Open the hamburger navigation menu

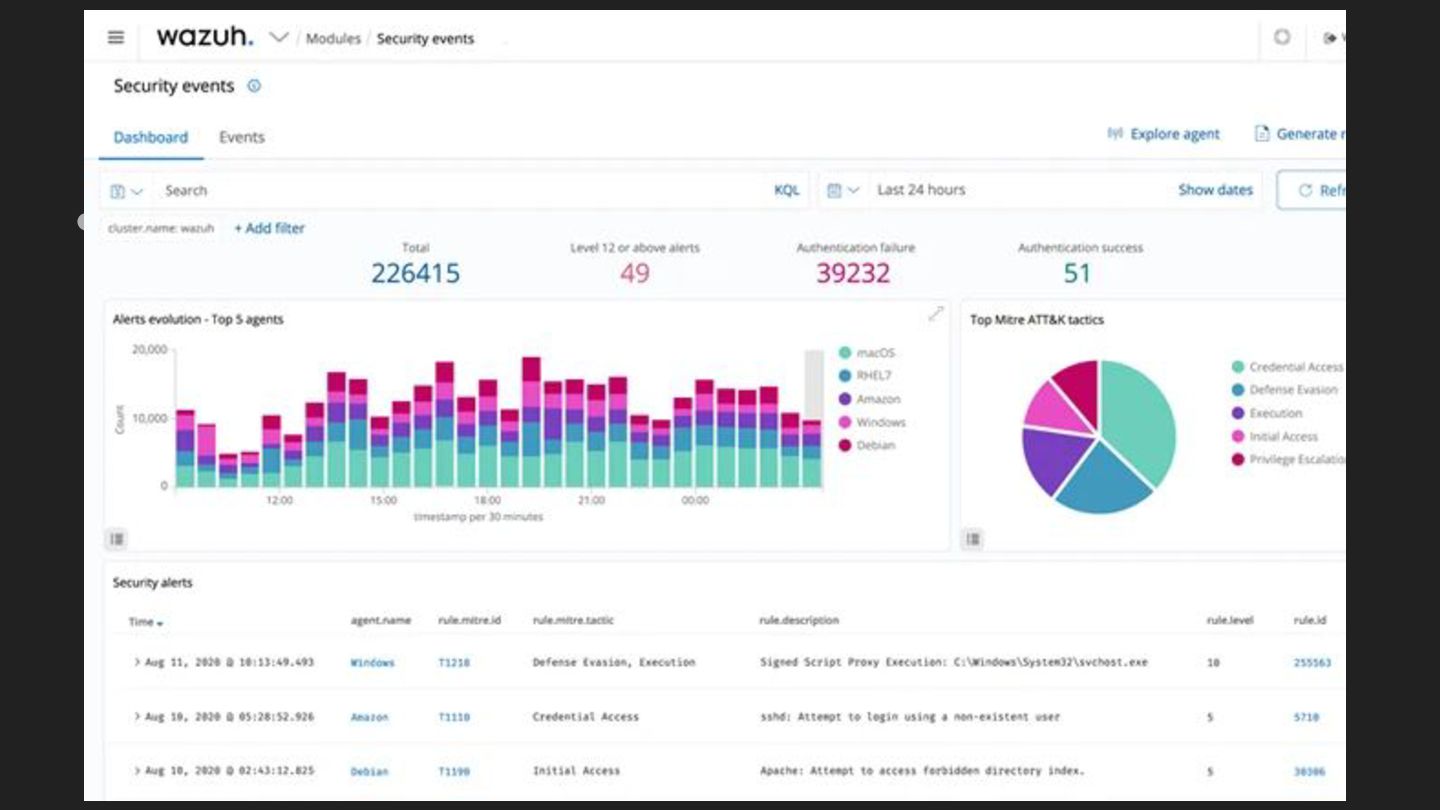coord(116,38)
